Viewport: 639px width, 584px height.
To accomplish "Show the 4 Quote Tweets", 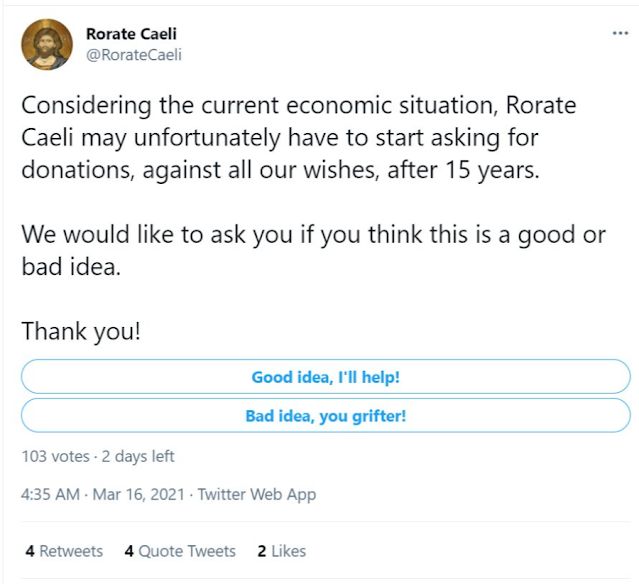I will [x=180, y=551].
